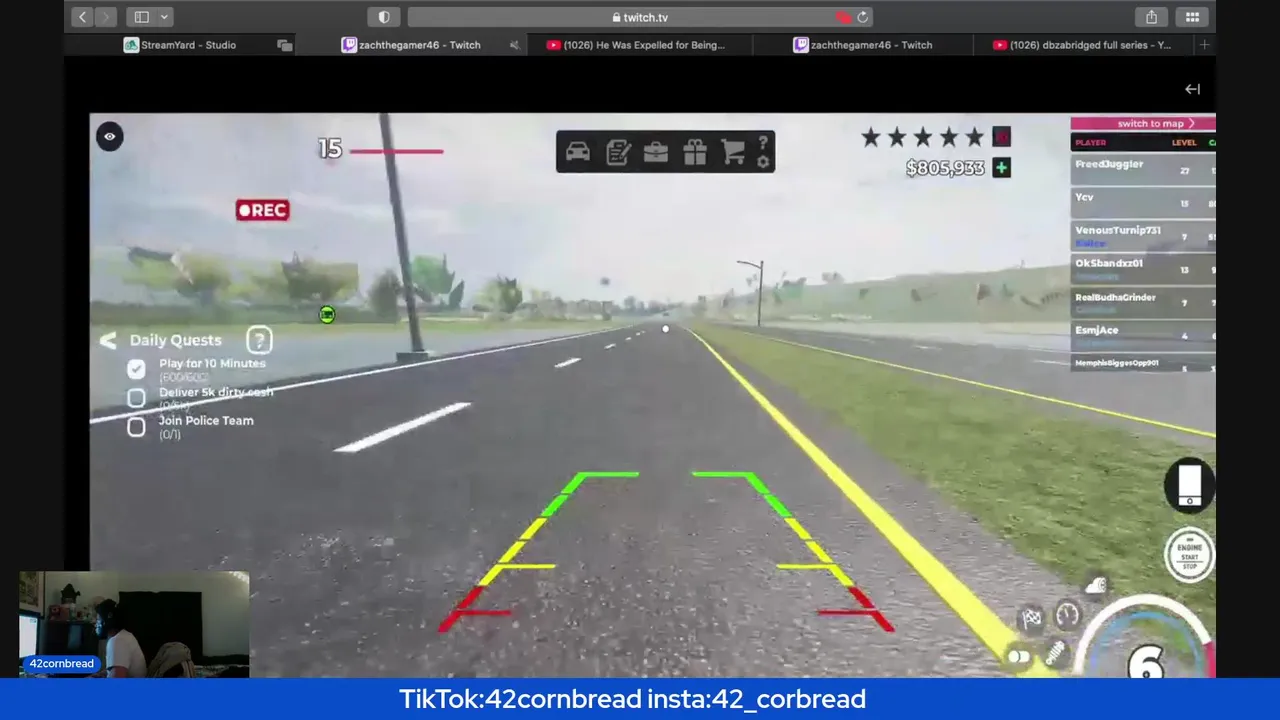Open the gift box rewards icon
This screenshot has width=1280, height=720.
pos(695,152)
